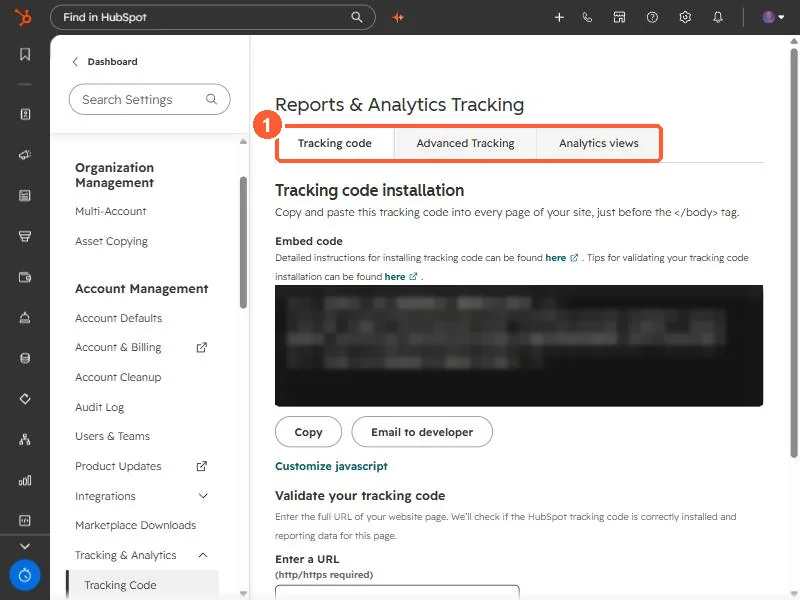The height and width of the screenshot is (600, 800).
Task: Open Product Updates settings
Action: [118, 466]
